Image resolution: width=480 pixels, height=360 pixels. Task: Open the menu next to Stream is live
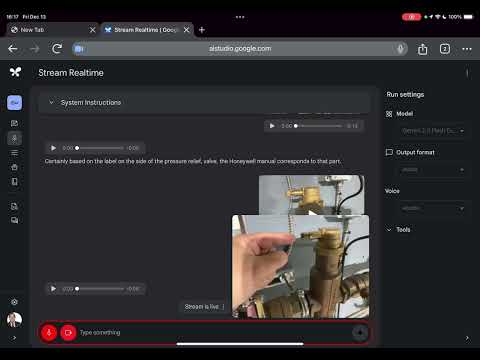[x=223, y=307]
